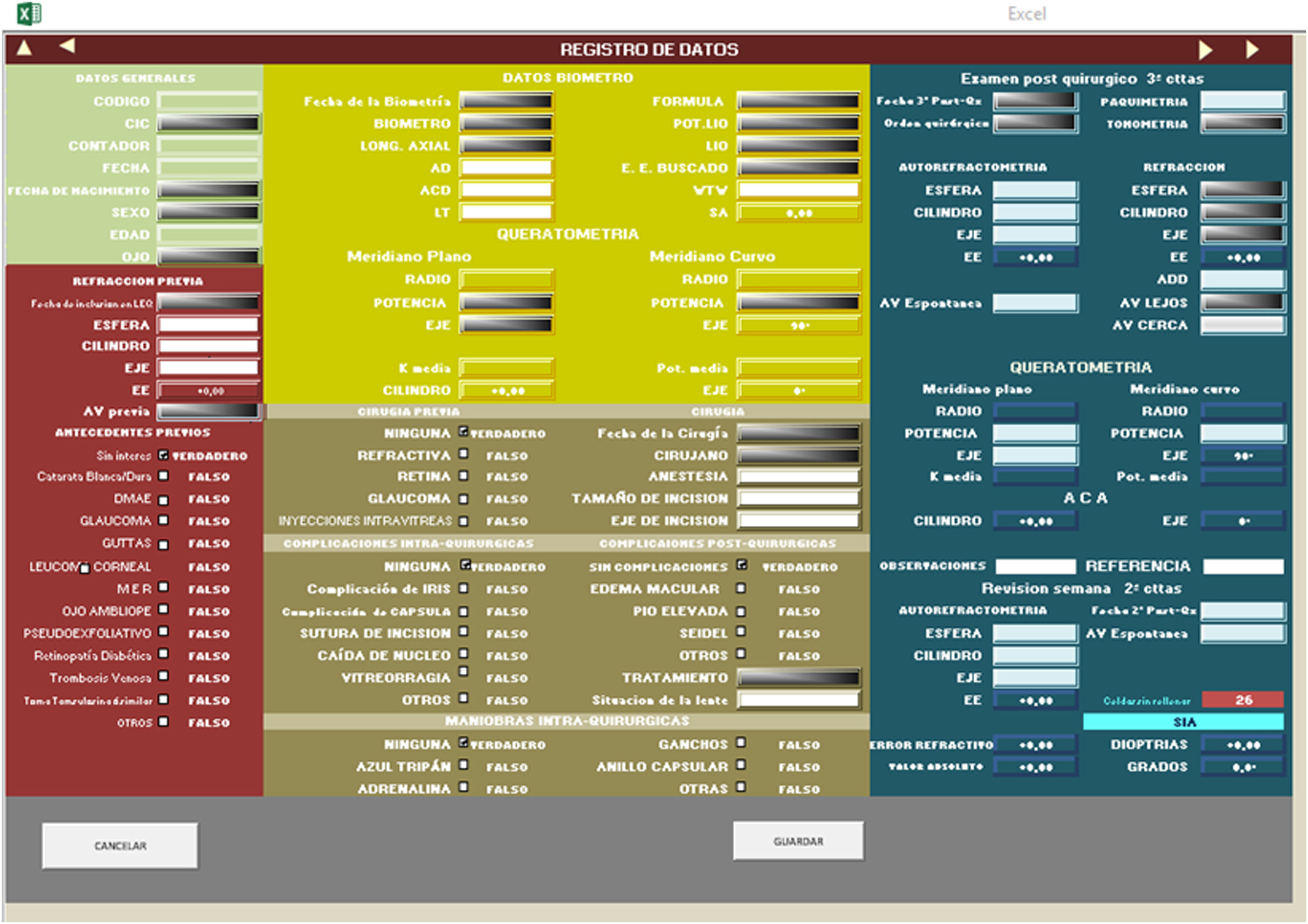
Task: Open the BIOMETRO dropdown field
Action: pos(506,124)
